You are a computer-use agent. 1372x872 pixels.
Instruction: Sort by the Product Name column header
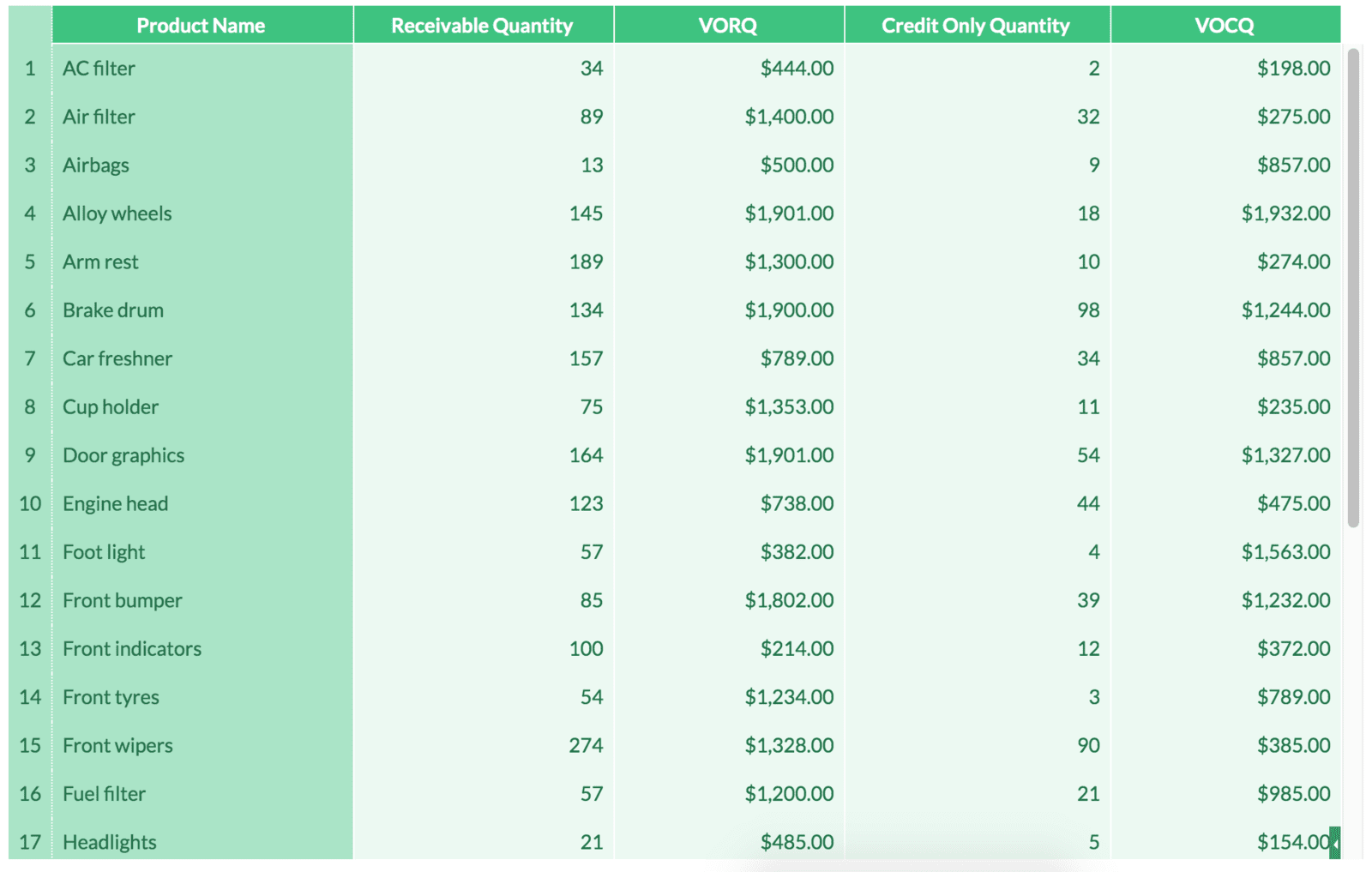202,25
